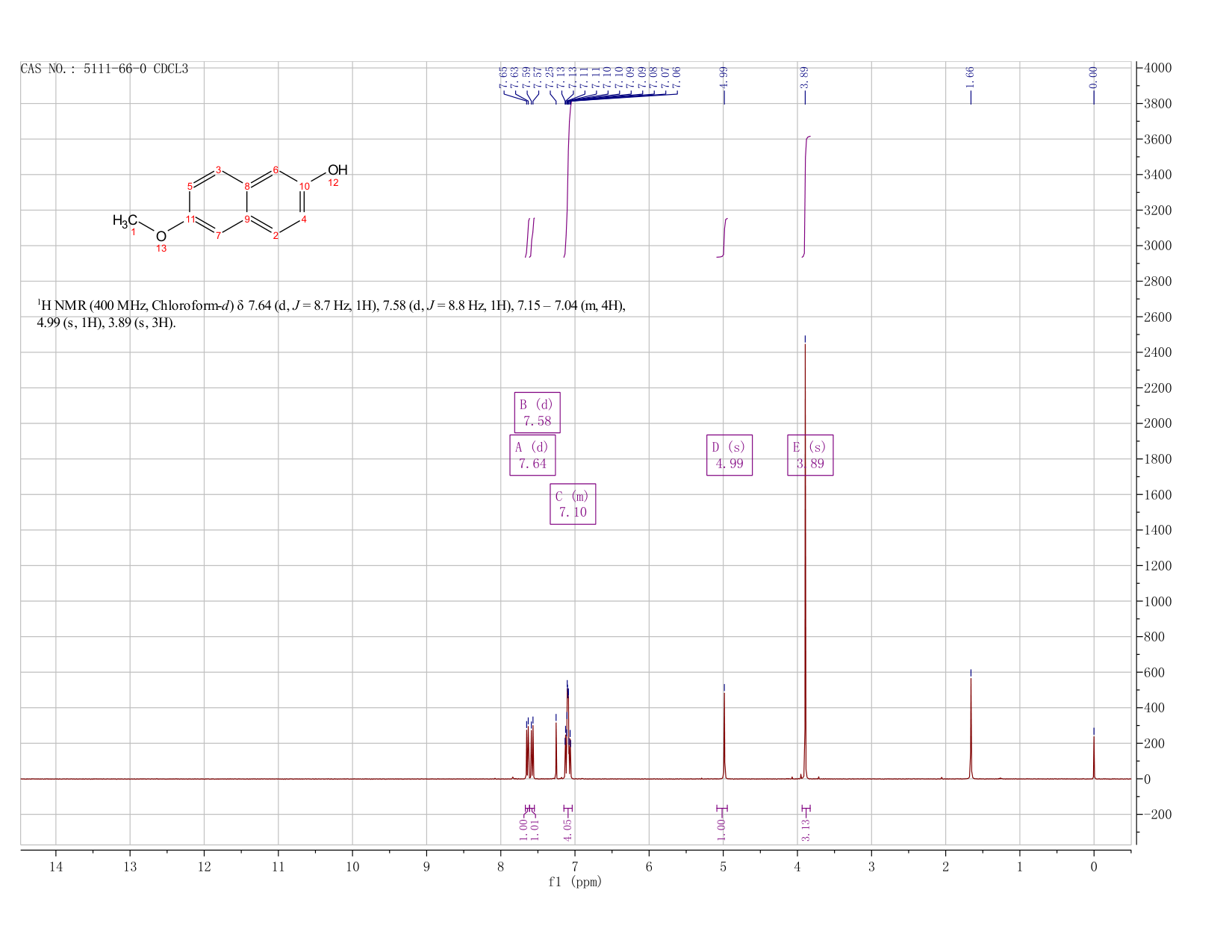This screenshot has width=1232, height=952.
Task: Click the CAS NO. 5111-66-0 title text
Action: pos(105,69)
